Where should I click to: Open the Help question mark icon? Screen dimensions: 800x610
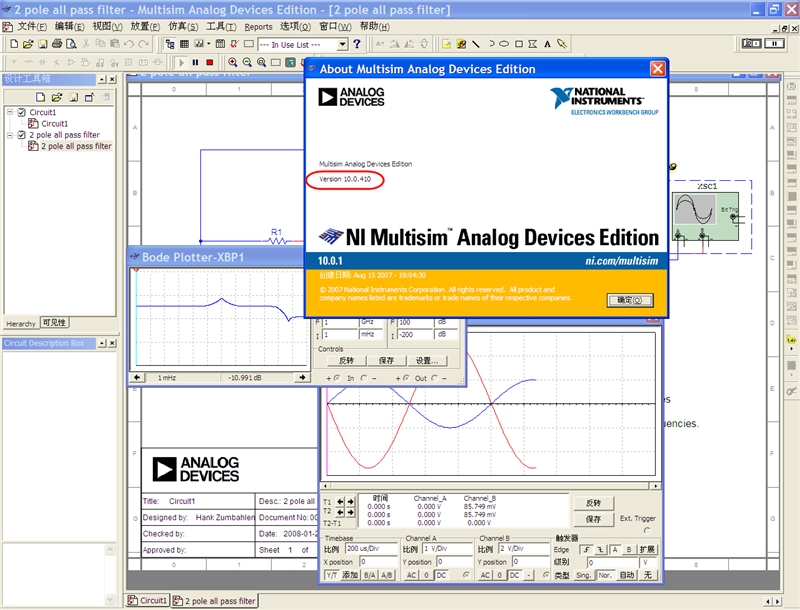(x=357, y=44)
